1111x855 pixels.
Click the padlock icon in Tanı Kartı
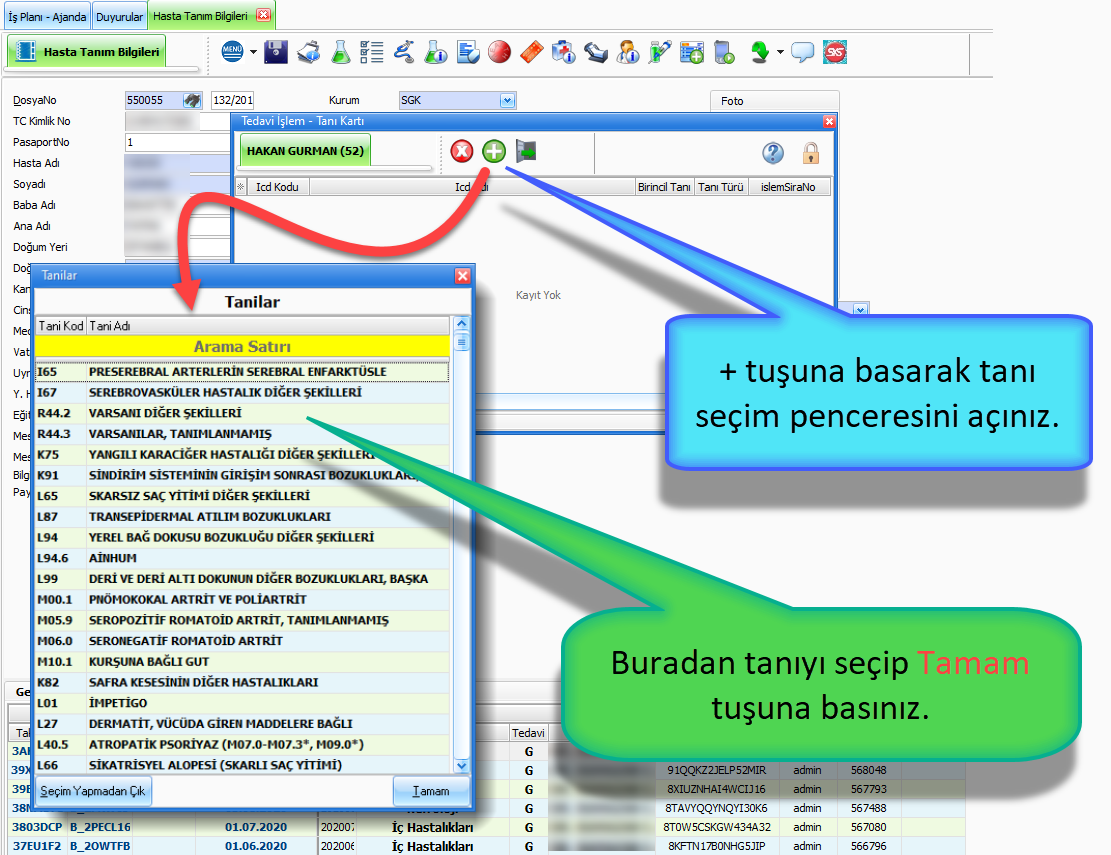pyautogui.click(x=811, y=152)
